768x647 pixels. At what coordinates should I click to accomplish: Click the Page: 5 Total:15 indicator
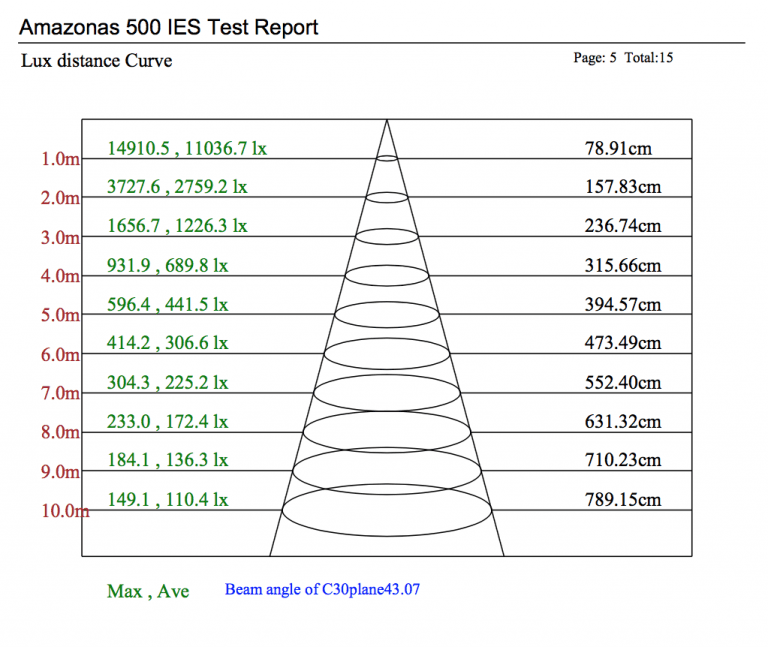coord(622,58)
